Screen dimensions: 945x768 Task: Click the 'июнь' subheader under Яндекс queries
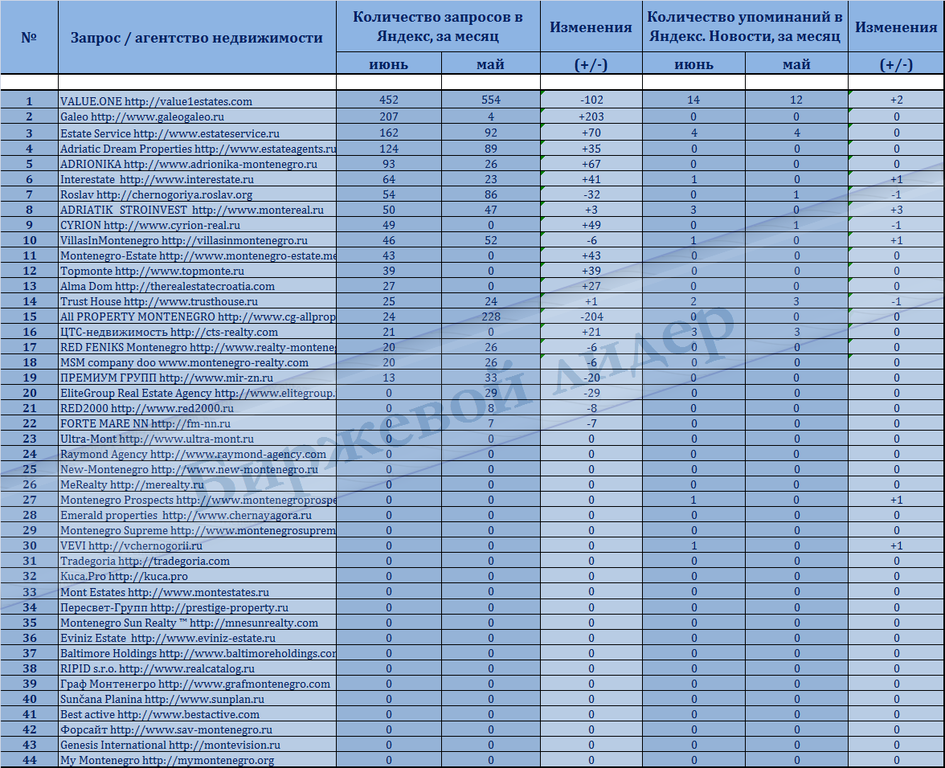(389, 64)
